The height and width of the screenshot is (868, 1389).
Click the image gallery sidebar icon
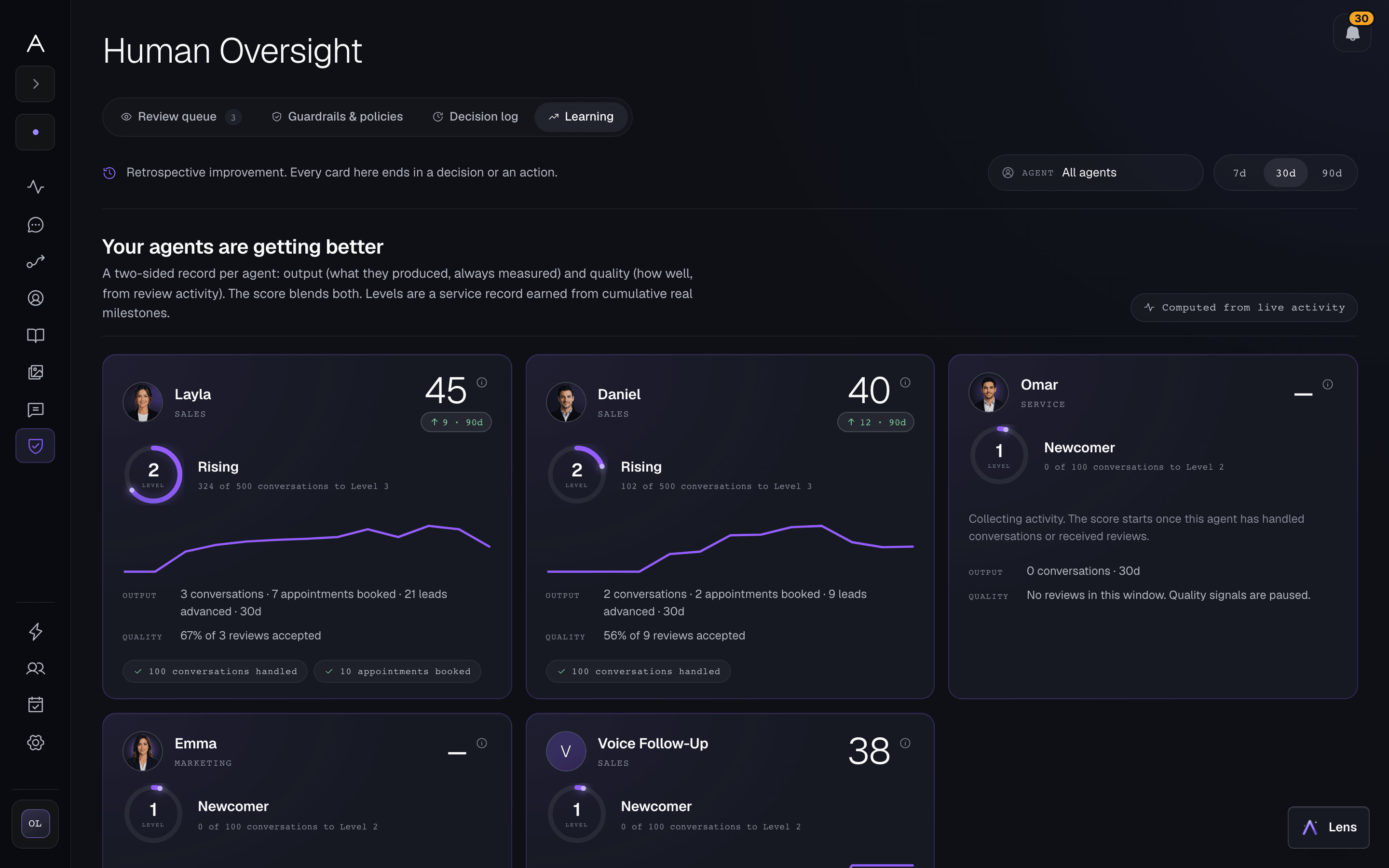[x=36, y=372]
